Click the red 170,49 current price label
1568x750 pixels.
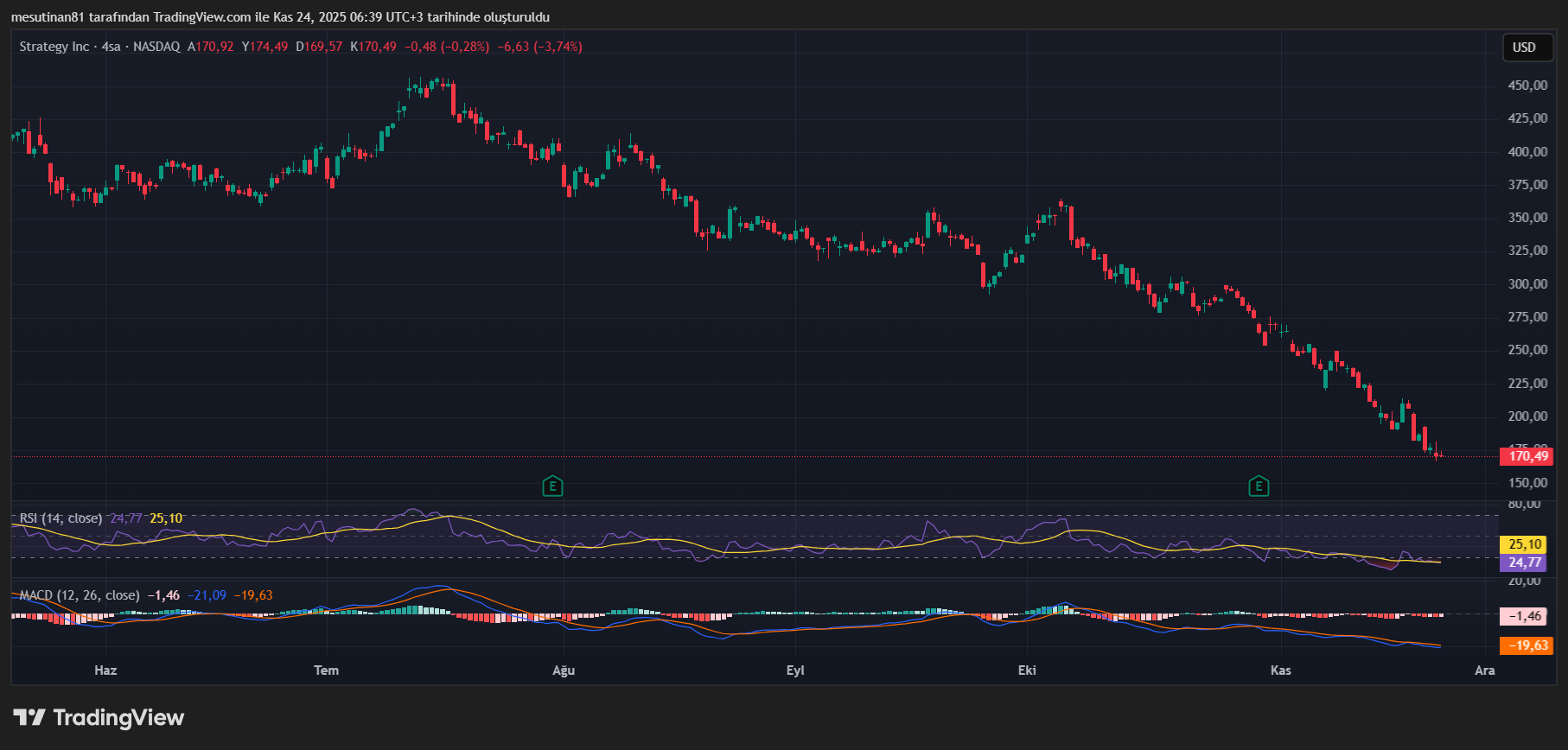coord(1527,456)
